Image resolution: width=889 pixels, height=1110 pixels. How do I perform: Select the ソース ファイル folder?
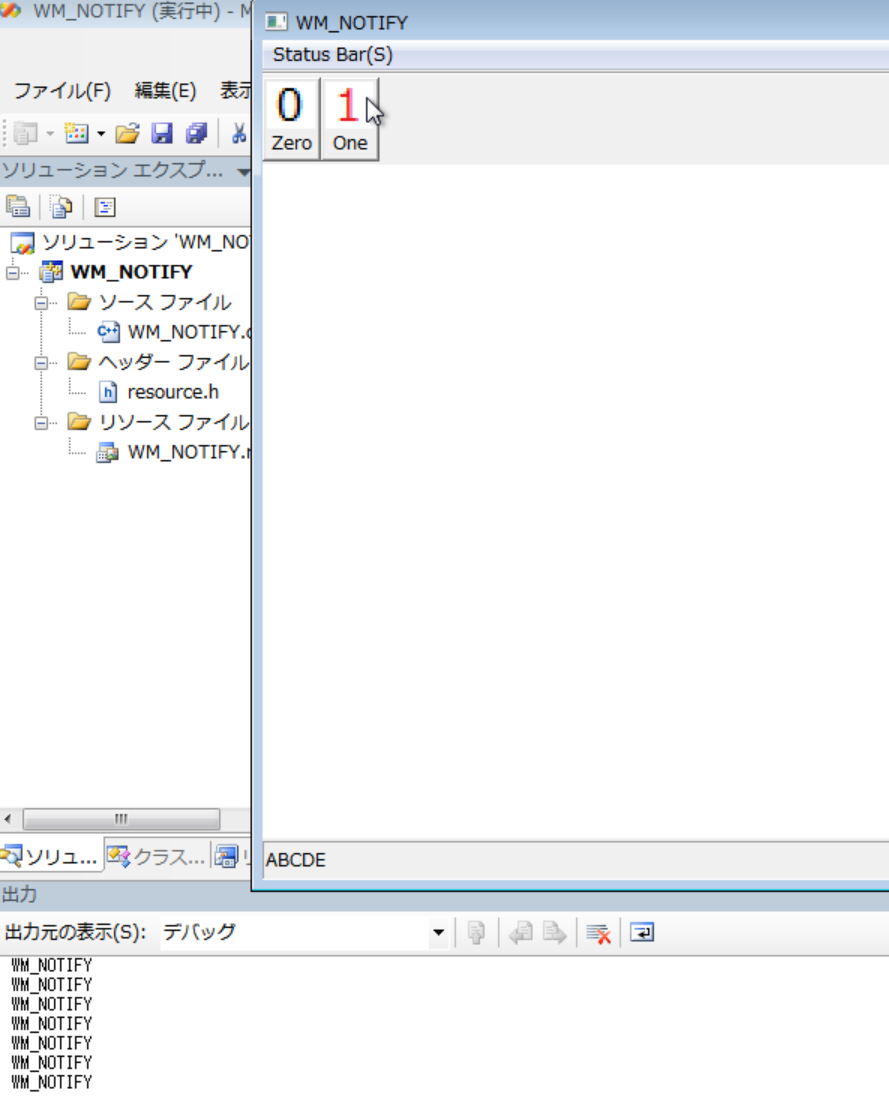click(x=165, y=302)
